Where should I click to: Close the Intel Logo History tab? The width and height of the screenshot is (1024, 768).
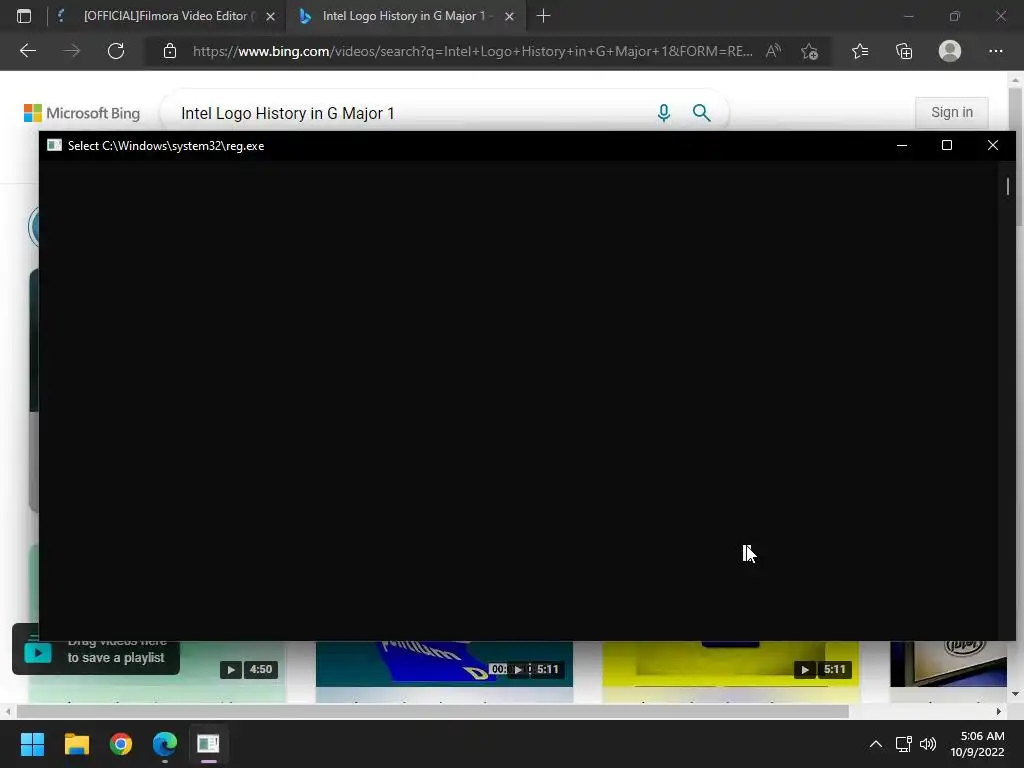[509, 16]
